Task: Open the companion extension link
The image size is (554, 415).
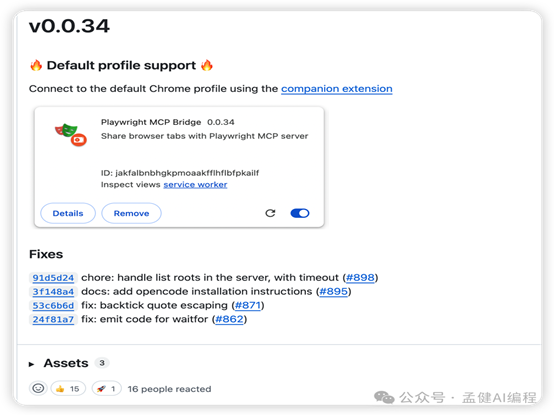Action: 337,89
